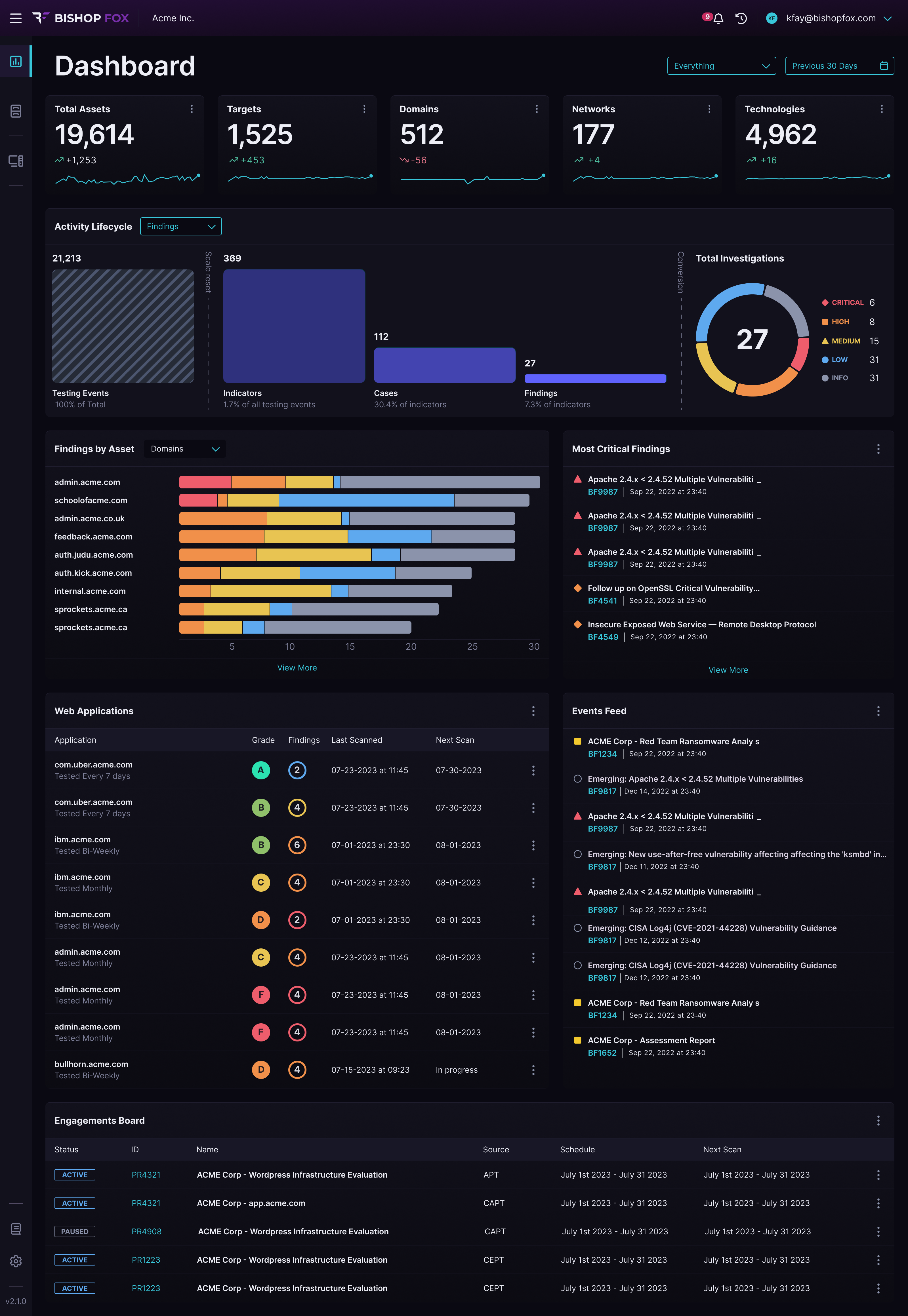Open Most Critical Findings options menu

coord(878,449)
